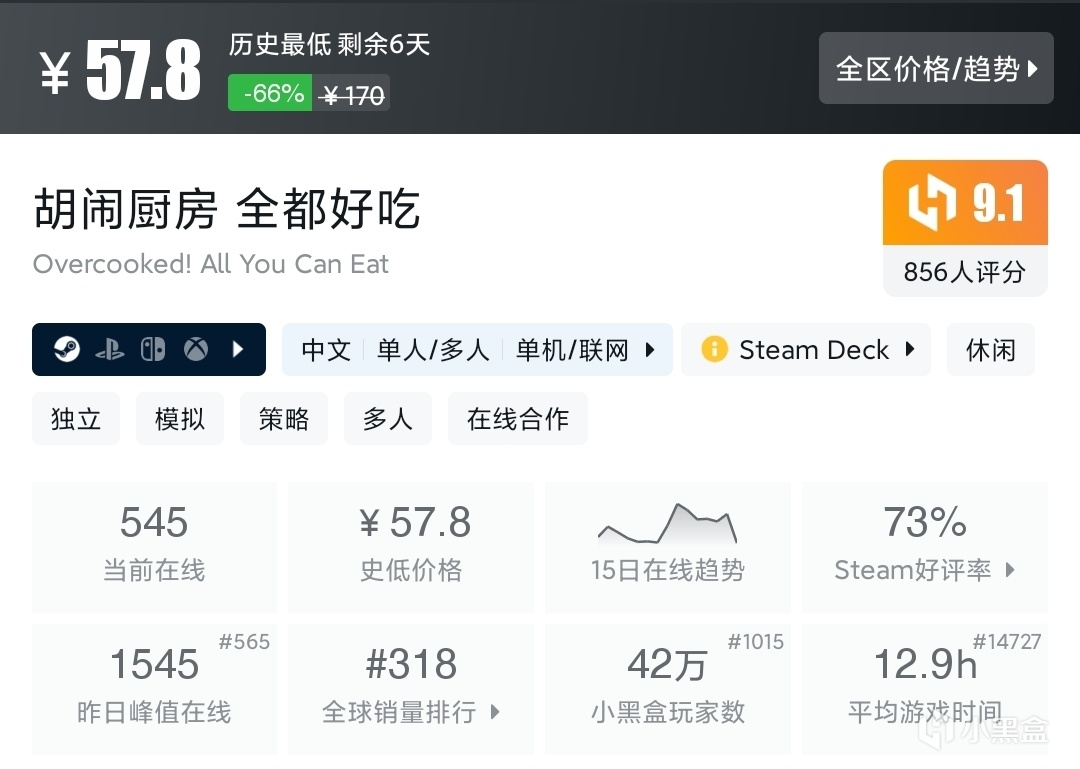Select the 策略 genre tag
Screen dimensions: 1080x769
284,418
